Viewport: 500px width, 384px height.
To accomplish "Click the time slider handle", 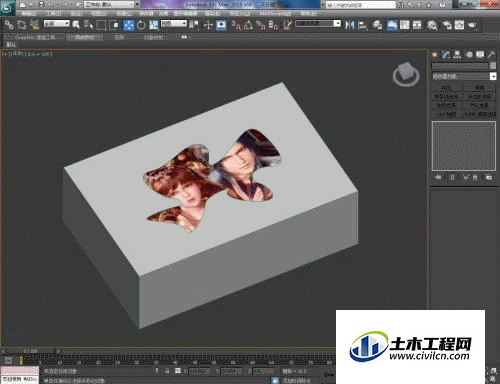I will (x=29, y=351).
